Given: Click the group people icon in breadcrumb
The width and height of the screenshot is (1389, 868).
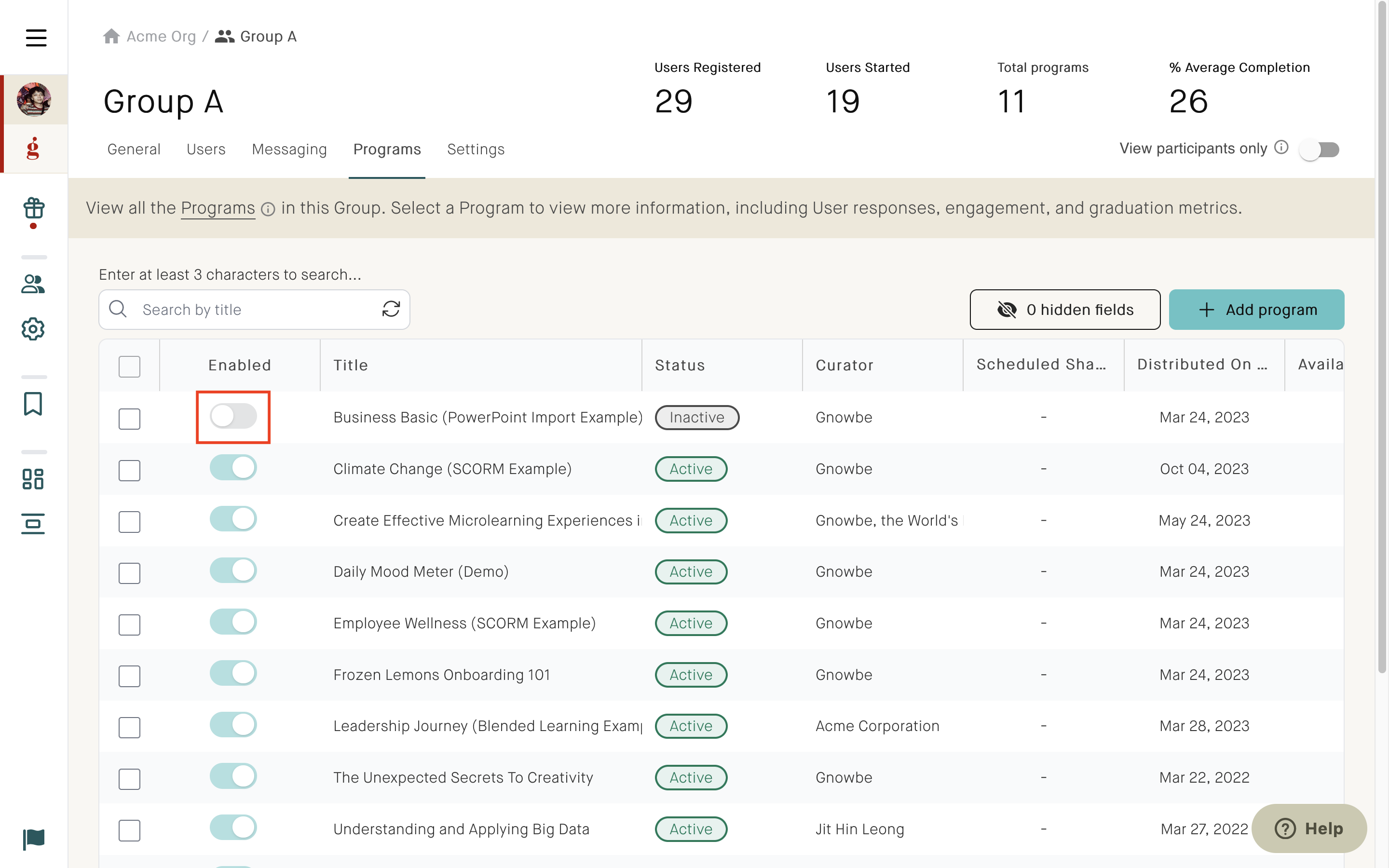Looking at the screenshot, I should pos(224,37).
